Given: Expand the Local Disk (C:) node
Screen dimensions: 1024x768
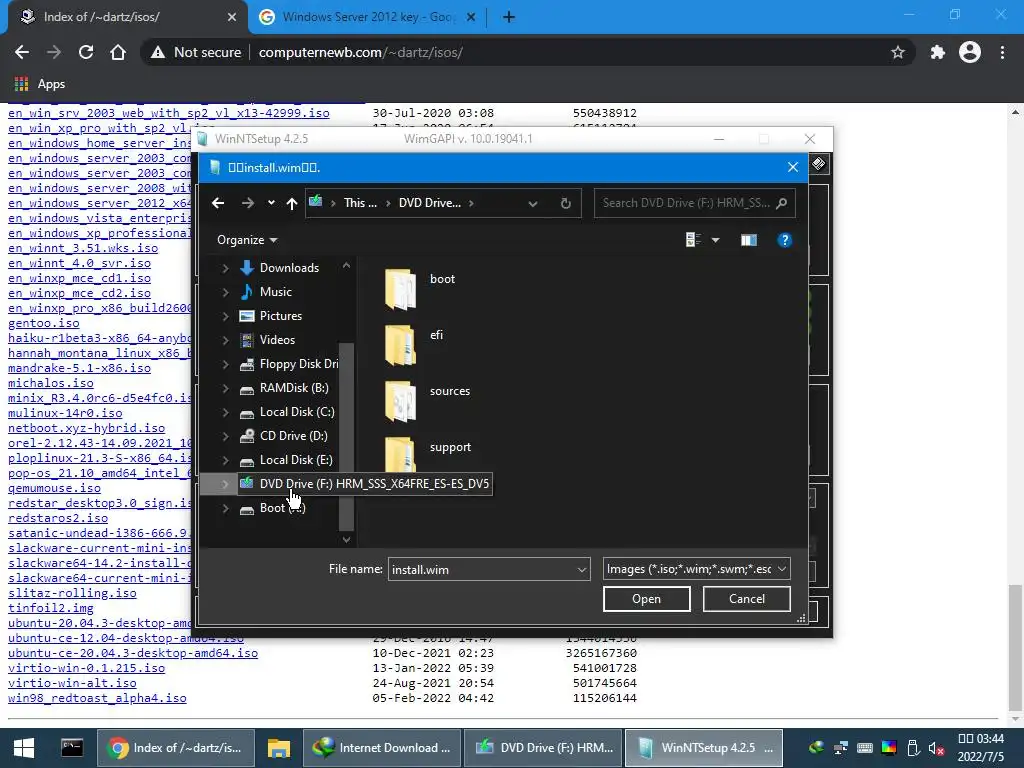Looking at the screenshot, I should click(225, 413).
